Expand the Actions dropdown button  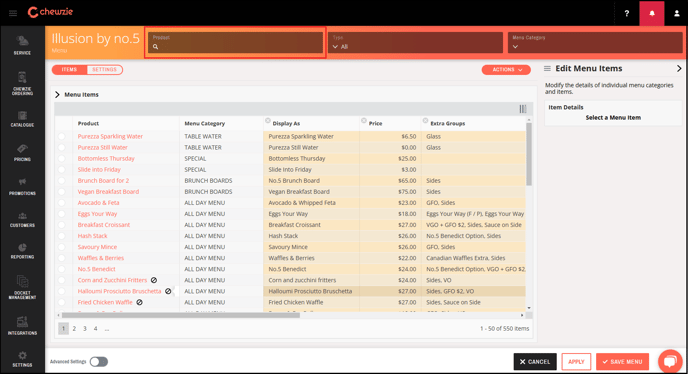tap(506, 70)
